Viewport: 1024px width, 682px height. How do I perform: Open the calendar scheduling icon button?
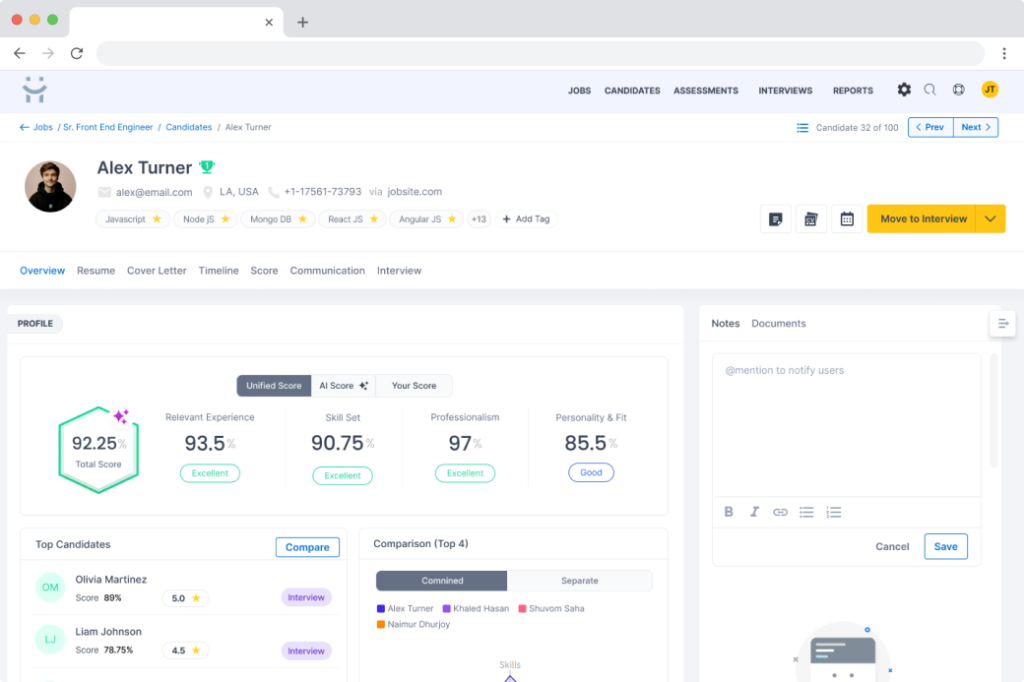[847, 219]
